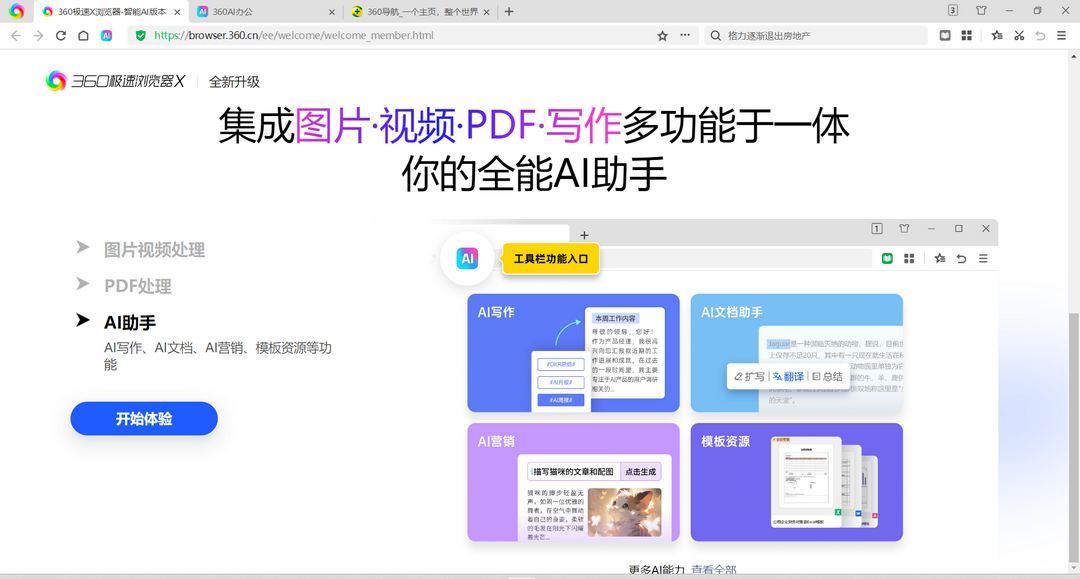Open the main hamburger menu
Image resolution: width=1080 pixels, height=579 pixels.
(1063, 35)
